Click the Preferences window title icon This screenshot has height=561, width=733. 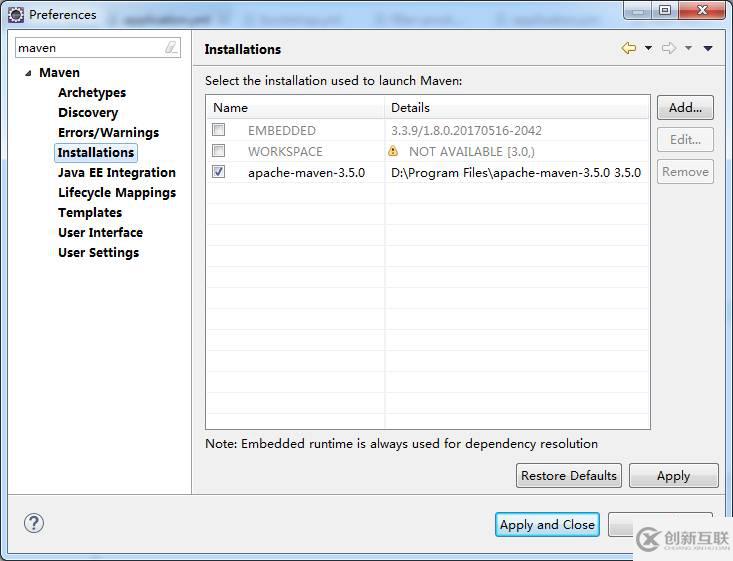pyautogui.click(x=16, y=14)
